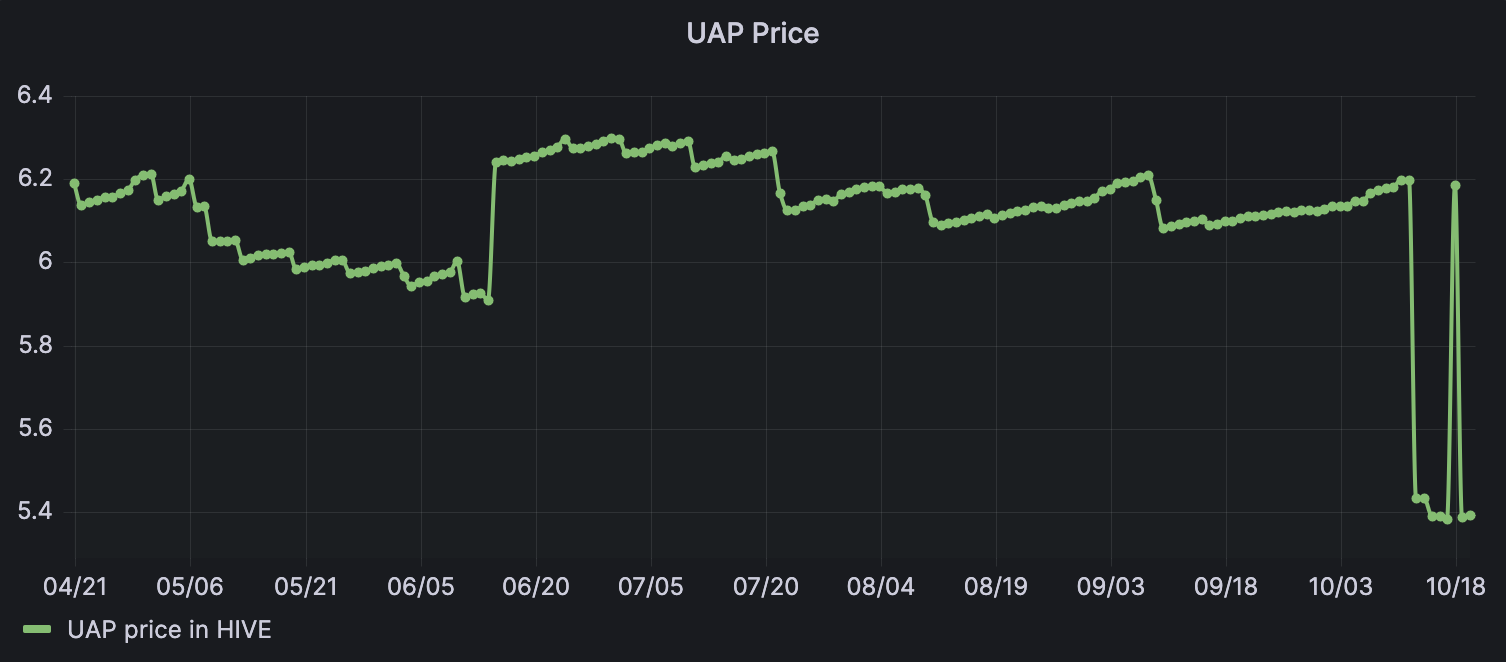Click the 5.8 y-axis value label
The image size is (1506, 662).
(35, 346)
